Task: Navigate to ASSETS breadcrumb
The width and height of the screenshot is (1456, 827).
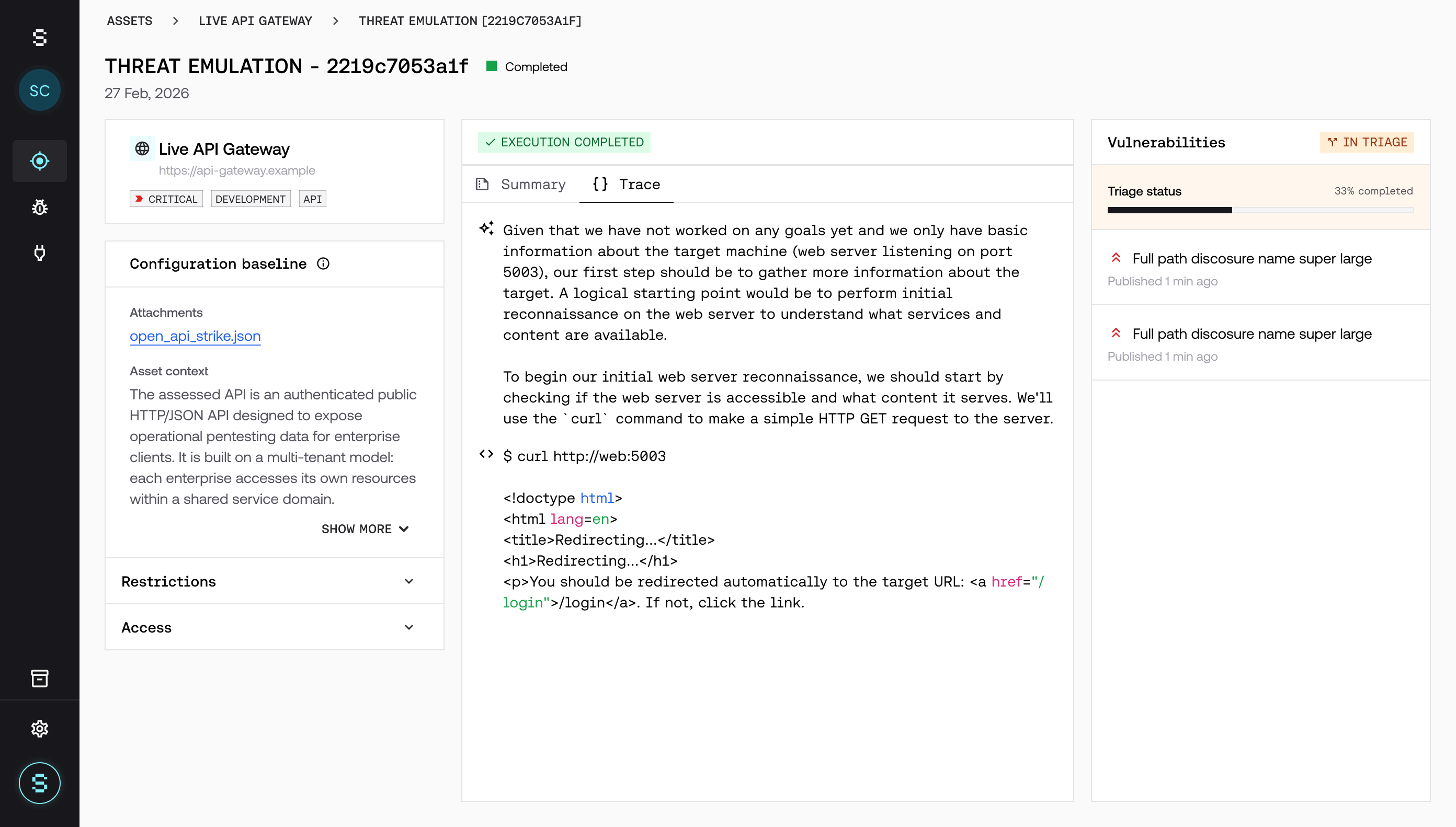Action: 130,21
